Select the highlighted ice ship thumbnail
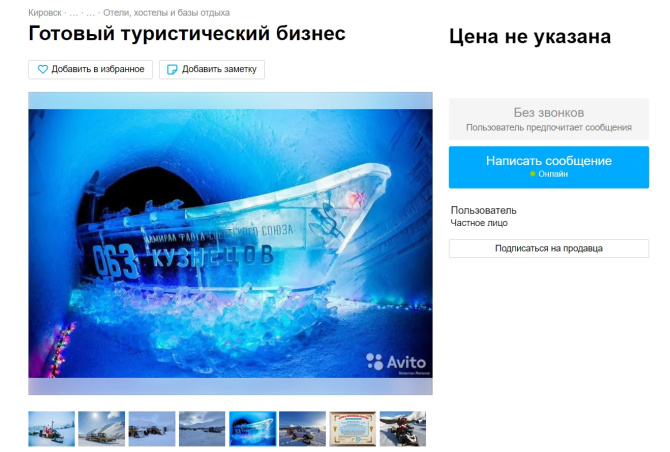 (253, 429)
